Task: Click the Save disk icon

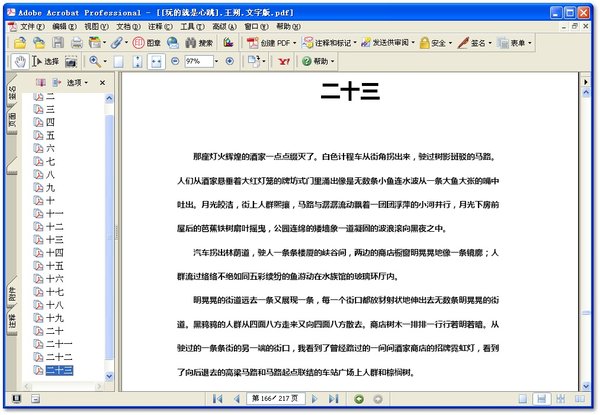Action: [x=58, y=42]
